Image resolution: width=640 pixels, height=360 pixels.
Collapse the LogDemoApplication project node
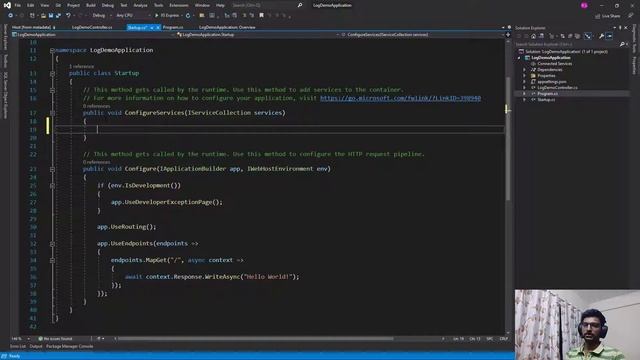tap(519, 58)
